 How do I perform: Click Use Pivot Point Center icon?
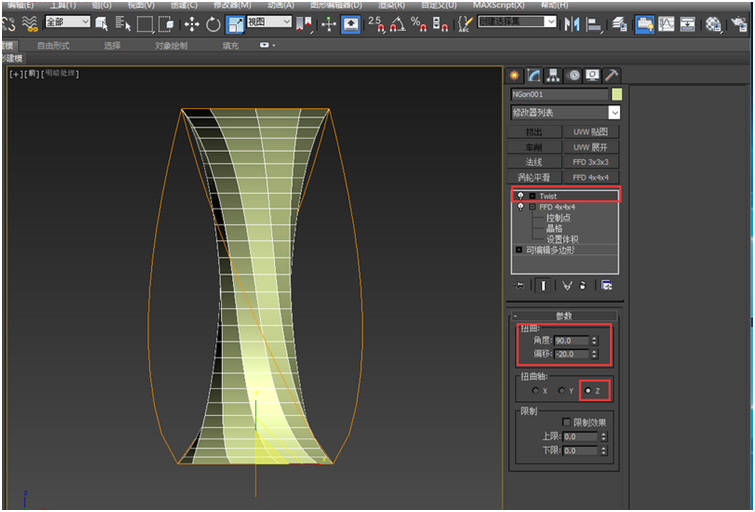point(304,24)
